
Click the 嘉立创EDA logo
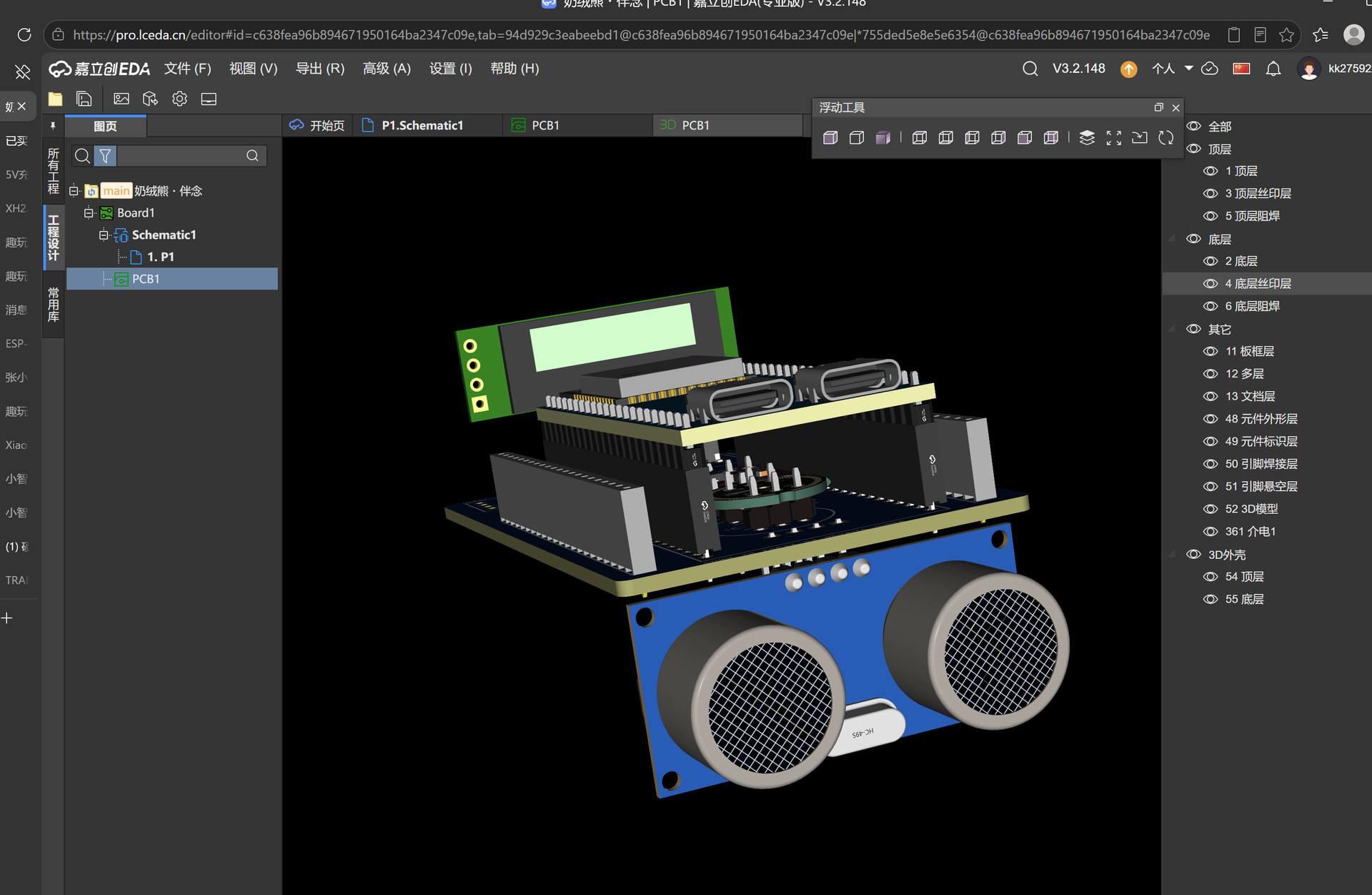99,69
